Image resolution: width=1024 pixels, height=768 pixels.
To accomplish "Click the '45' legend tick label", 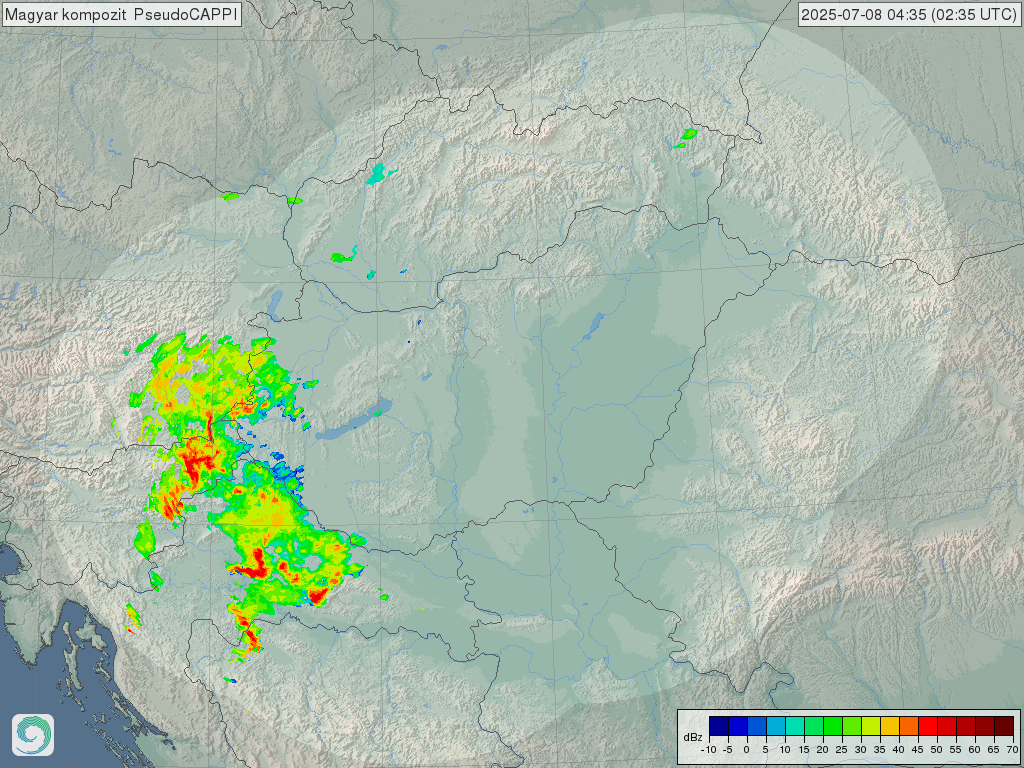I will click(x=918, y=750).
